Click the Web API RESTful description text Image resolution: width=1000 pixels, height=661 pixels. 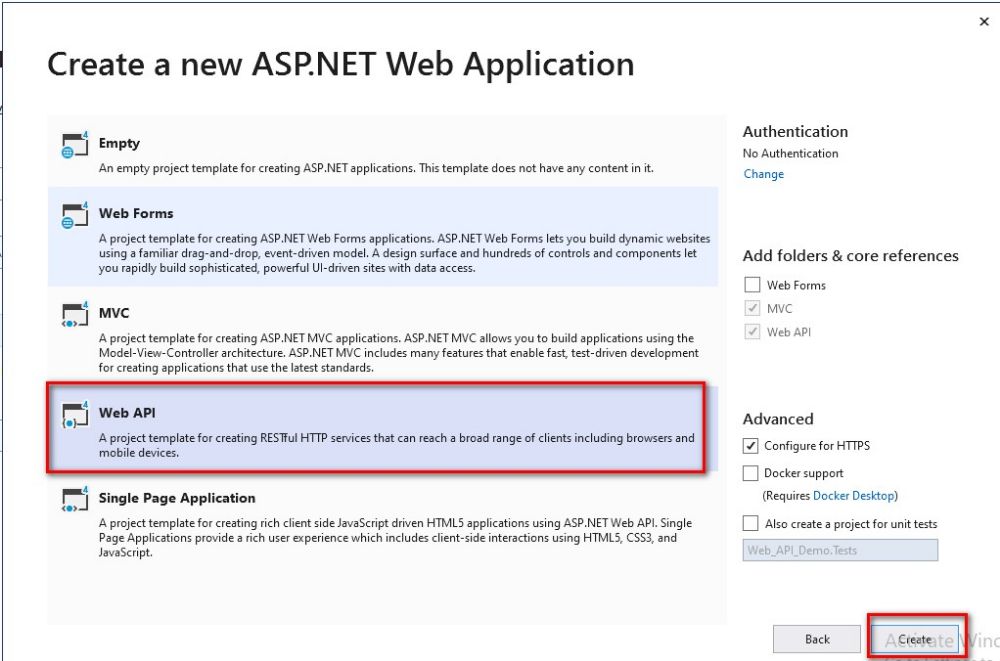[397, 445]
